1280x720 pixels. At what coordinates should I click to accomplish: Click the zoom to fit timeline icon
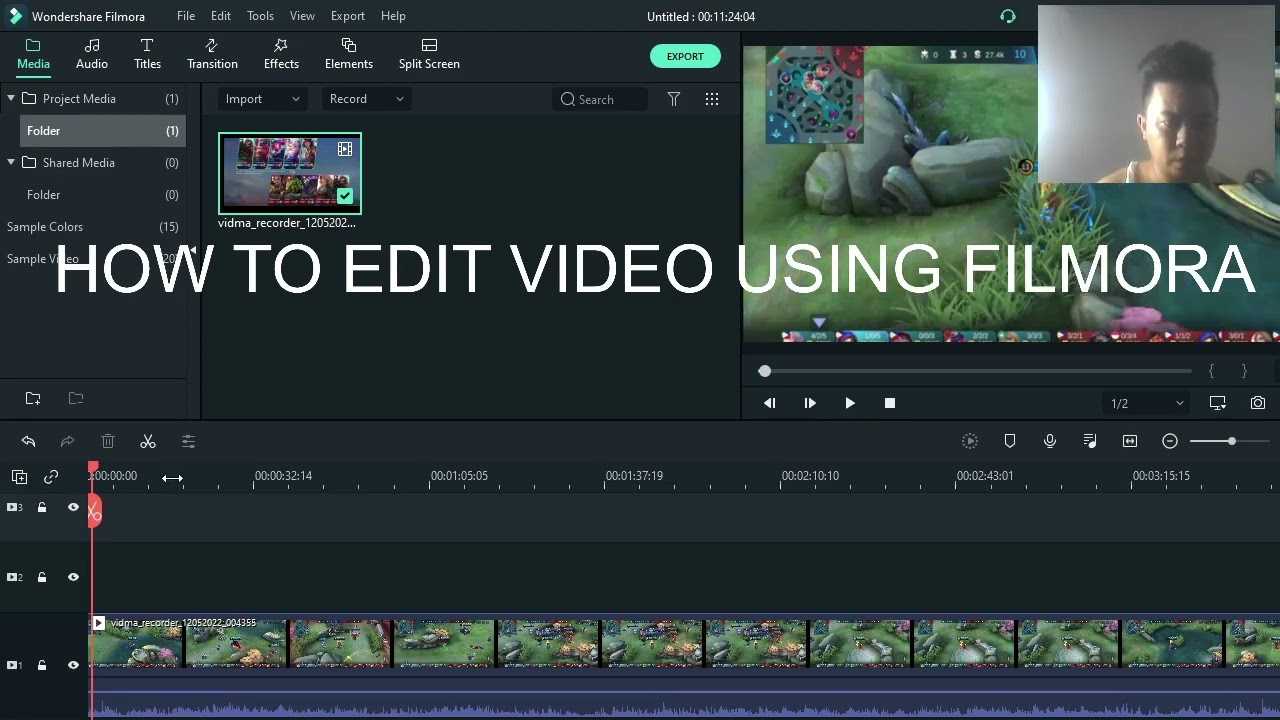[1130, 441]
